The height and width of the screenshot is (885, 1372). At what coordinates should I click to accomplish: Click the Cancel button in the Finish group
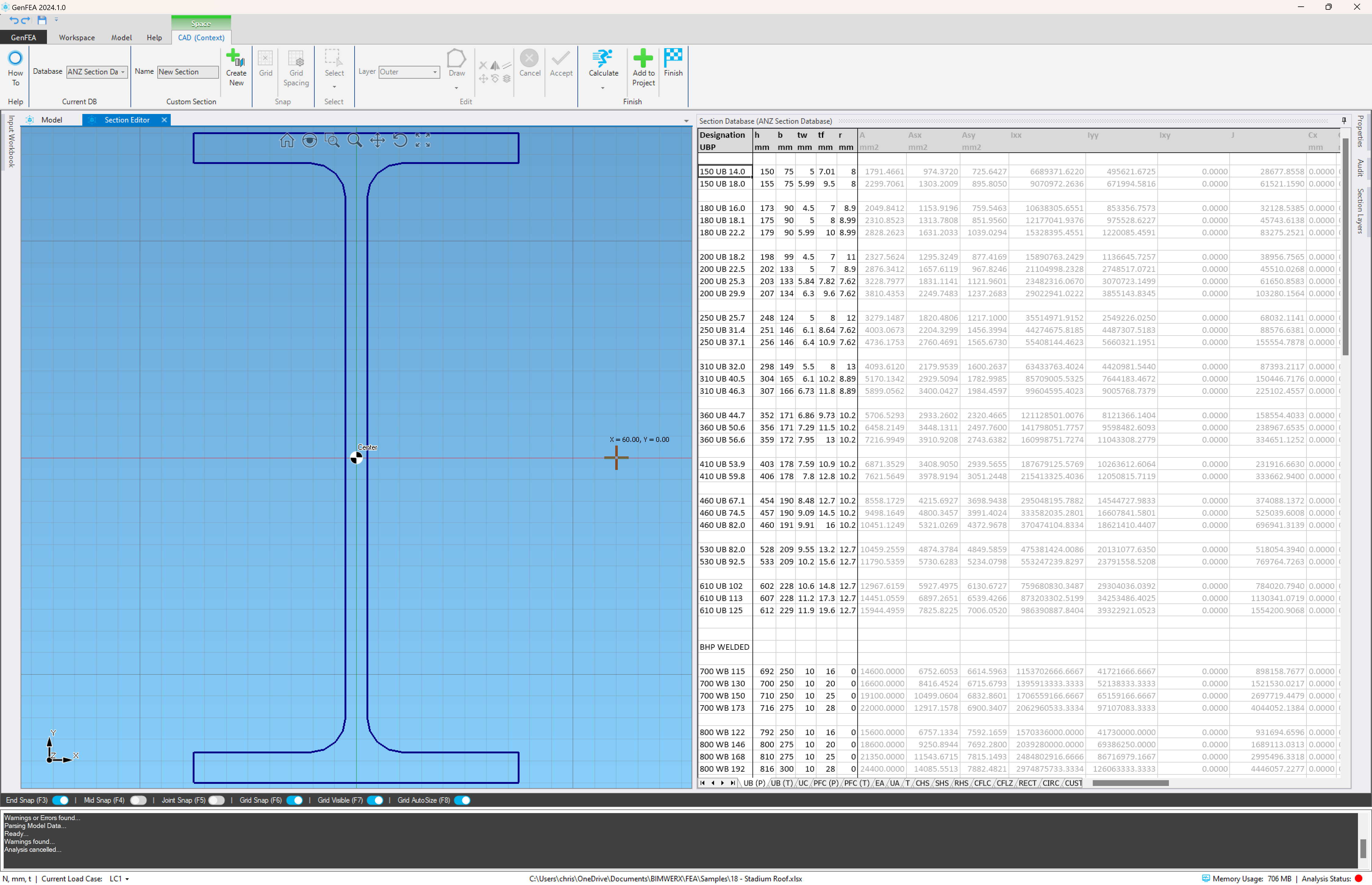point(529,64)
